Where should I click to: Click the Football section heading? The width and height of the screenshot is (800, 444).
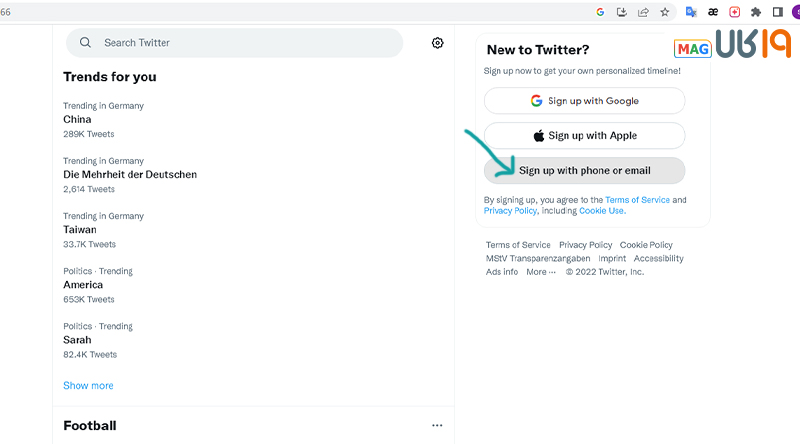(x=90, y=426)
